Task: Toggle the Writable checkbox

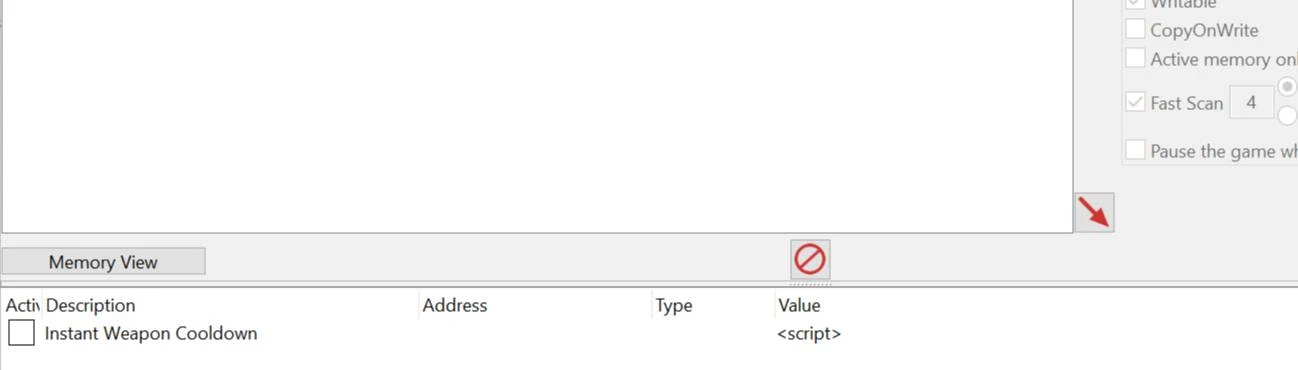Action: point(1135,4)
